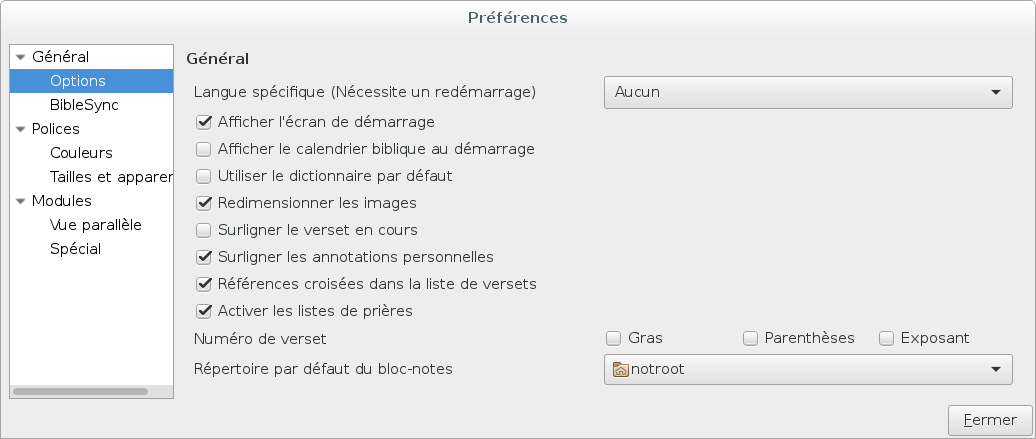The image size is (1036, 439).
Task: Check the Gras verse number option
Action: pyautogui.click(x=613, y=339)
